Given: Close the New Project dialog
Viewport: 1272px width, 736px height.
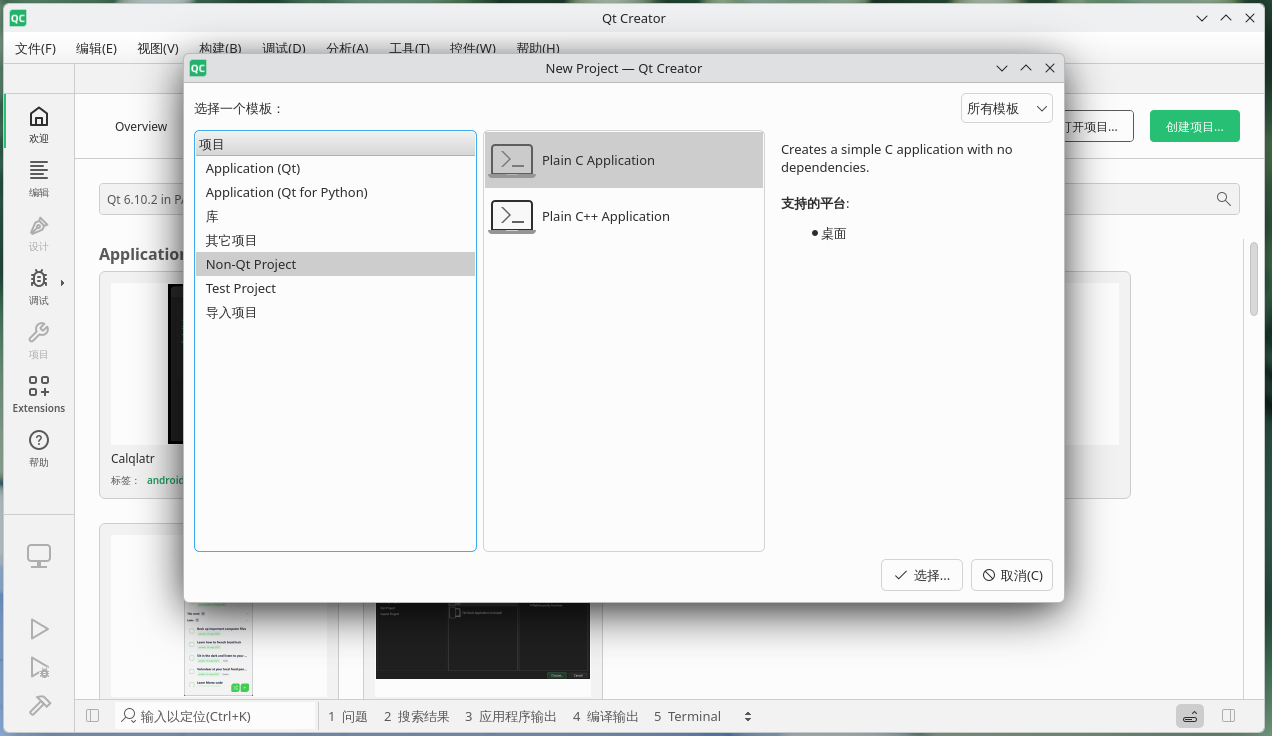Looking at the screenshot, I should pos(1050,68).
